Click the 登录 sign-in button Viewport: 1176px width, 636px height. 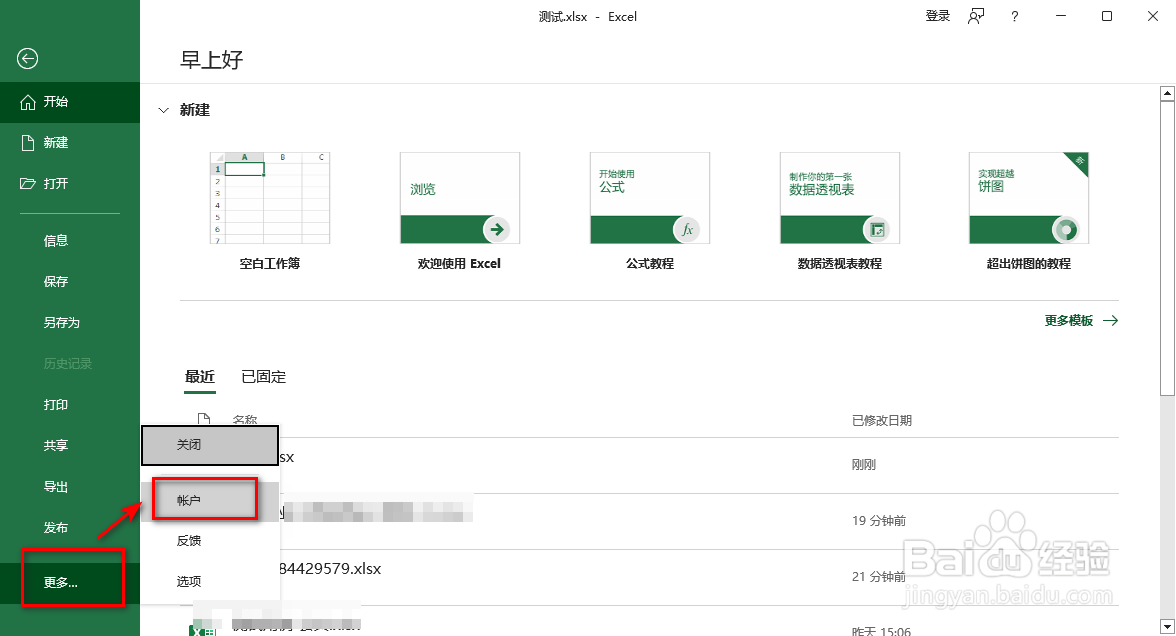click(938, 16)
